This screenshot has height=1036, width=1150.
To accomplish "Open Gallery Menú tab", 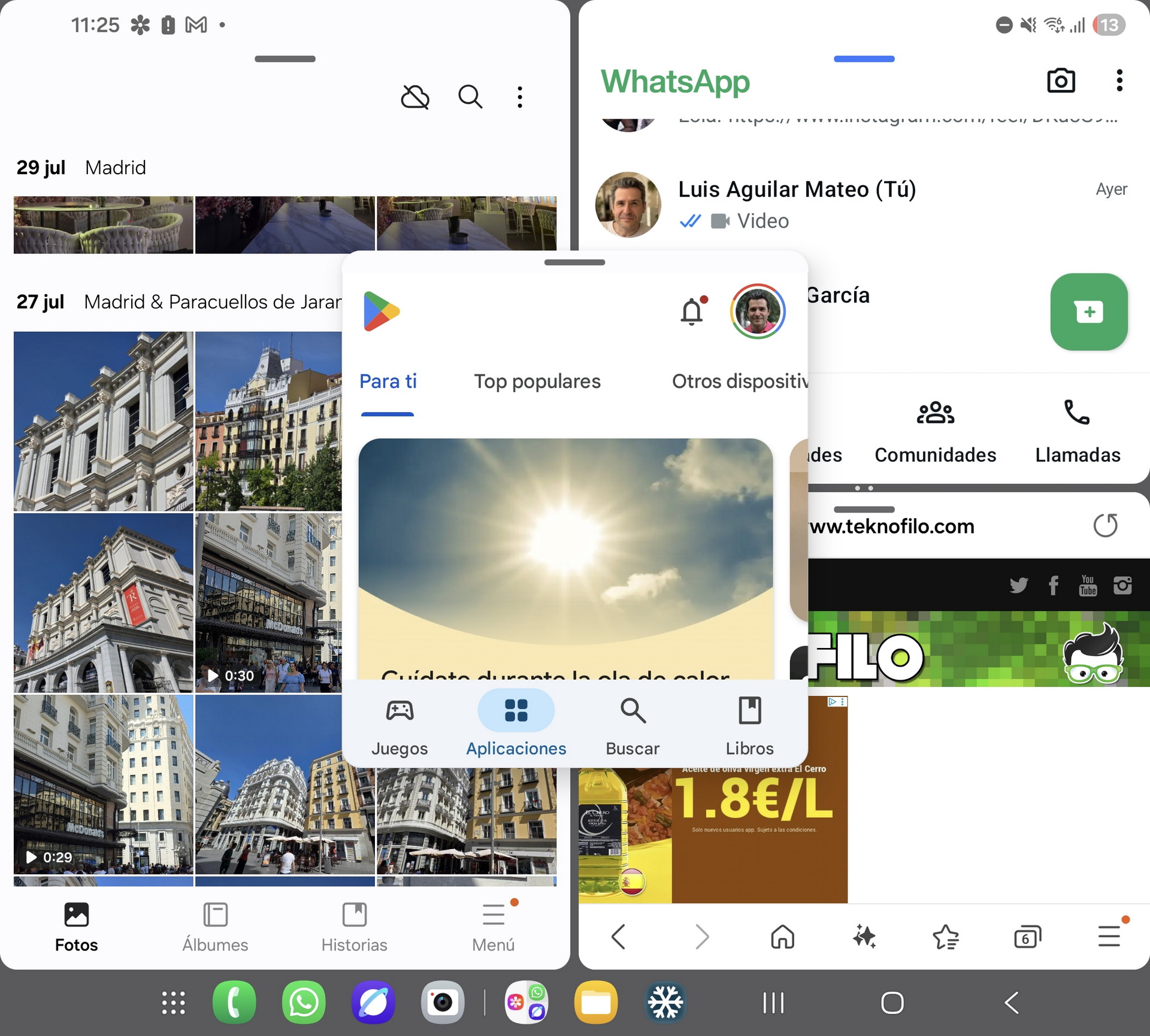I will coord(494,928).
